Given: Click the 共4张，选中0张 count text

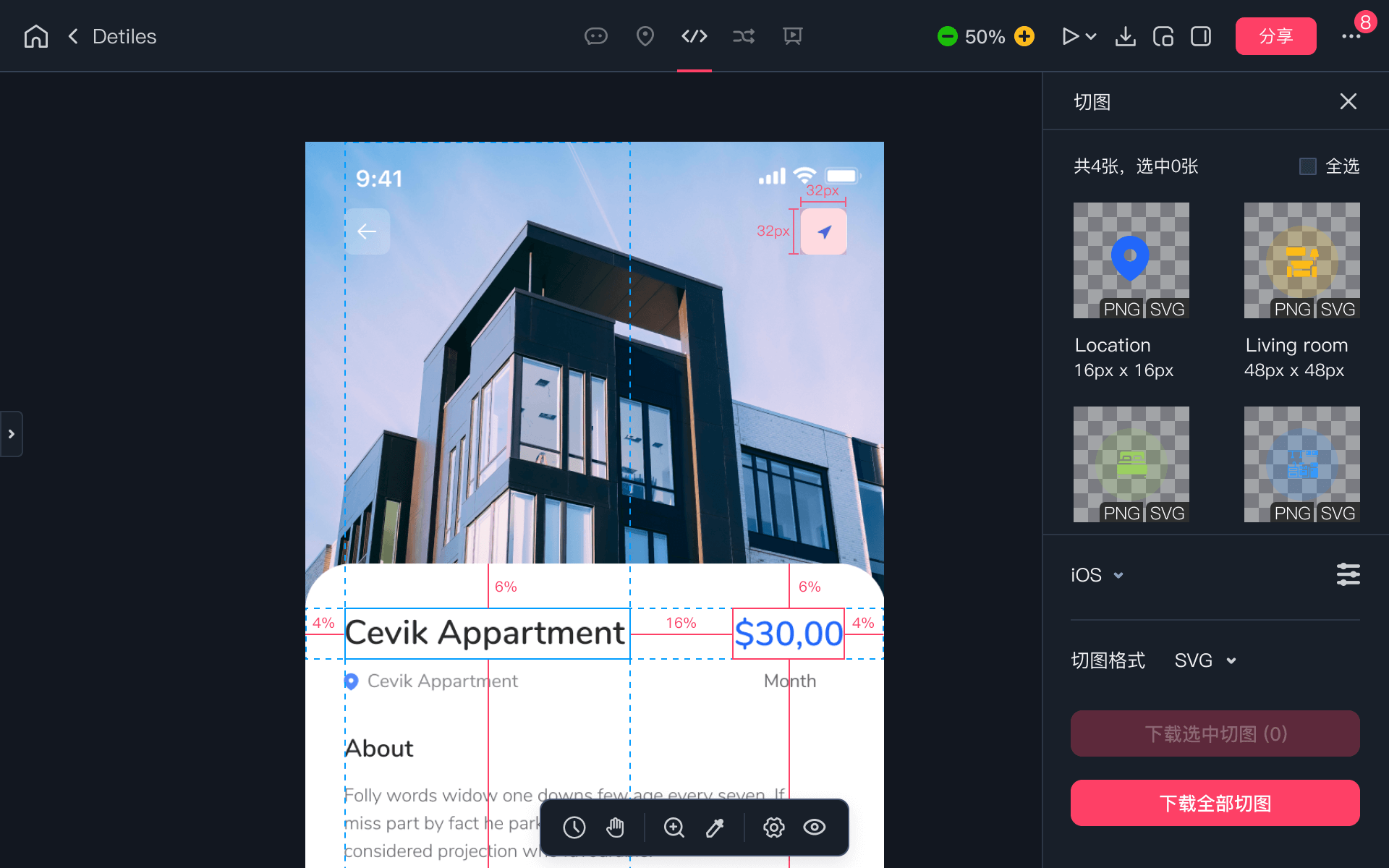Looking at the screenshot, I should pos(1136,166).
